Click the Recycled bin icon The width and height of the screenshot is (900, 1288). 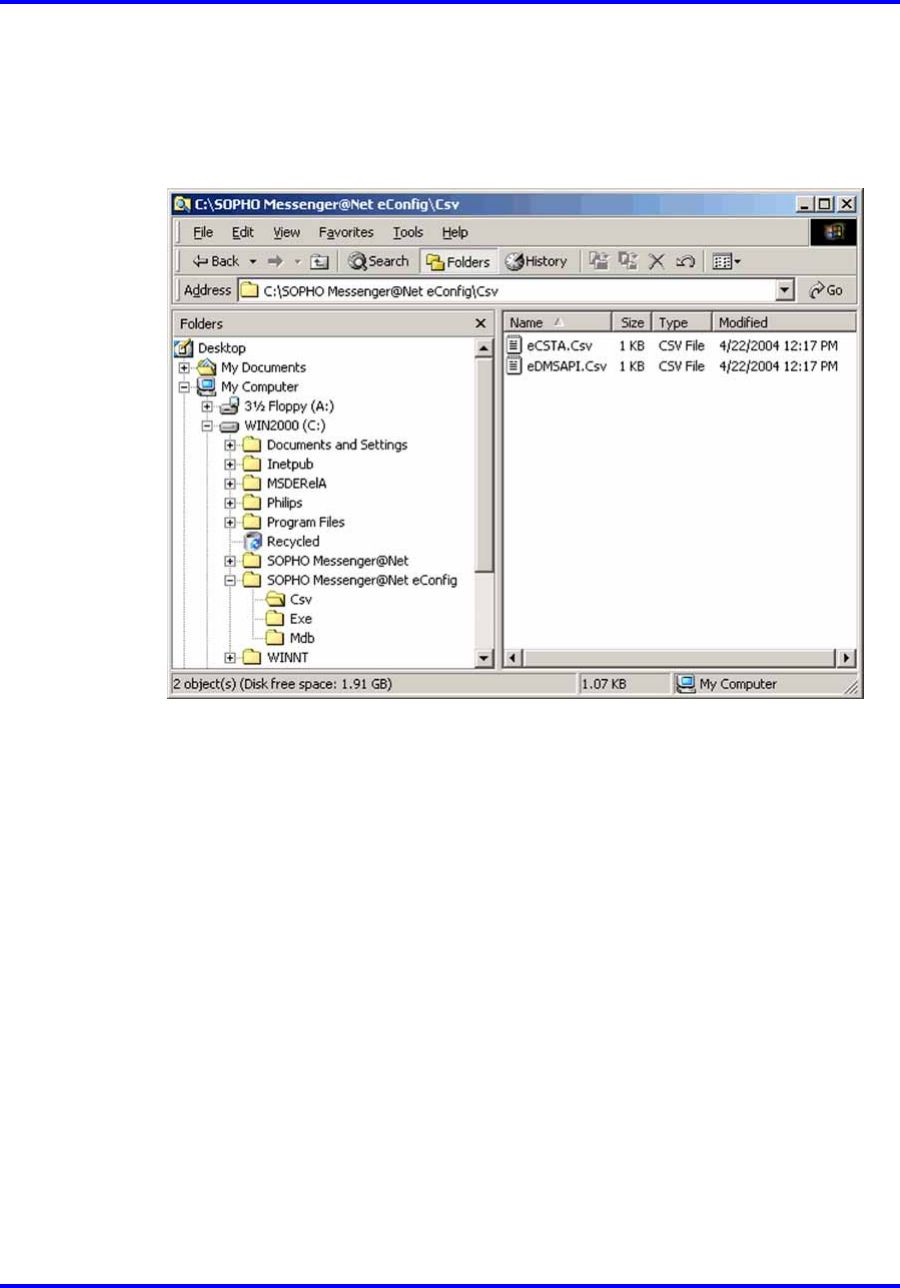coord(253,541)
